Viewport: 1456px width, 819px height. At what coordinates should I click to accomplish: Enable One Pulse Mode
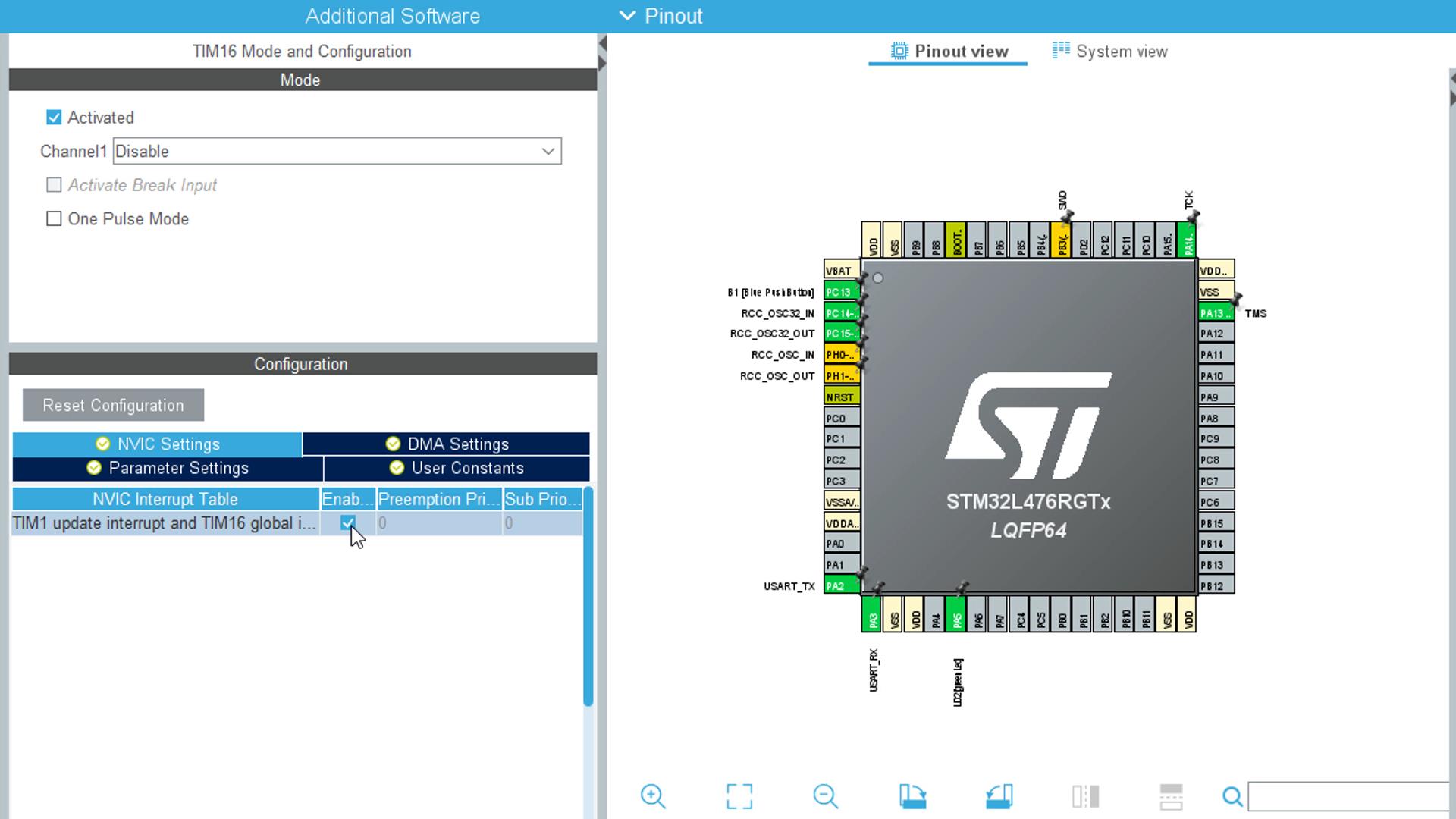point(54,218)
